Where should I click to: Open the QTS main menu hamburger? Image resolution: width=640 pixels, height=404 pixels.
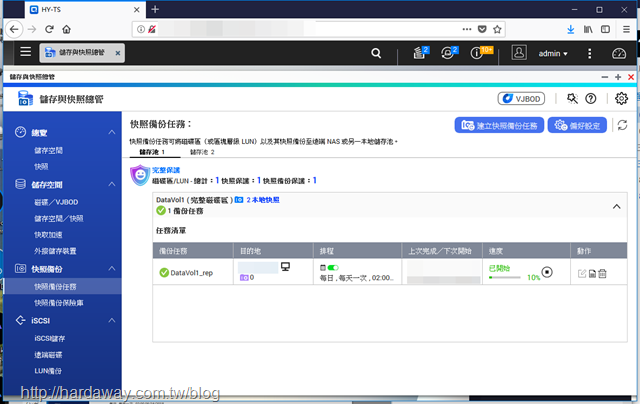tap(26, 52)
